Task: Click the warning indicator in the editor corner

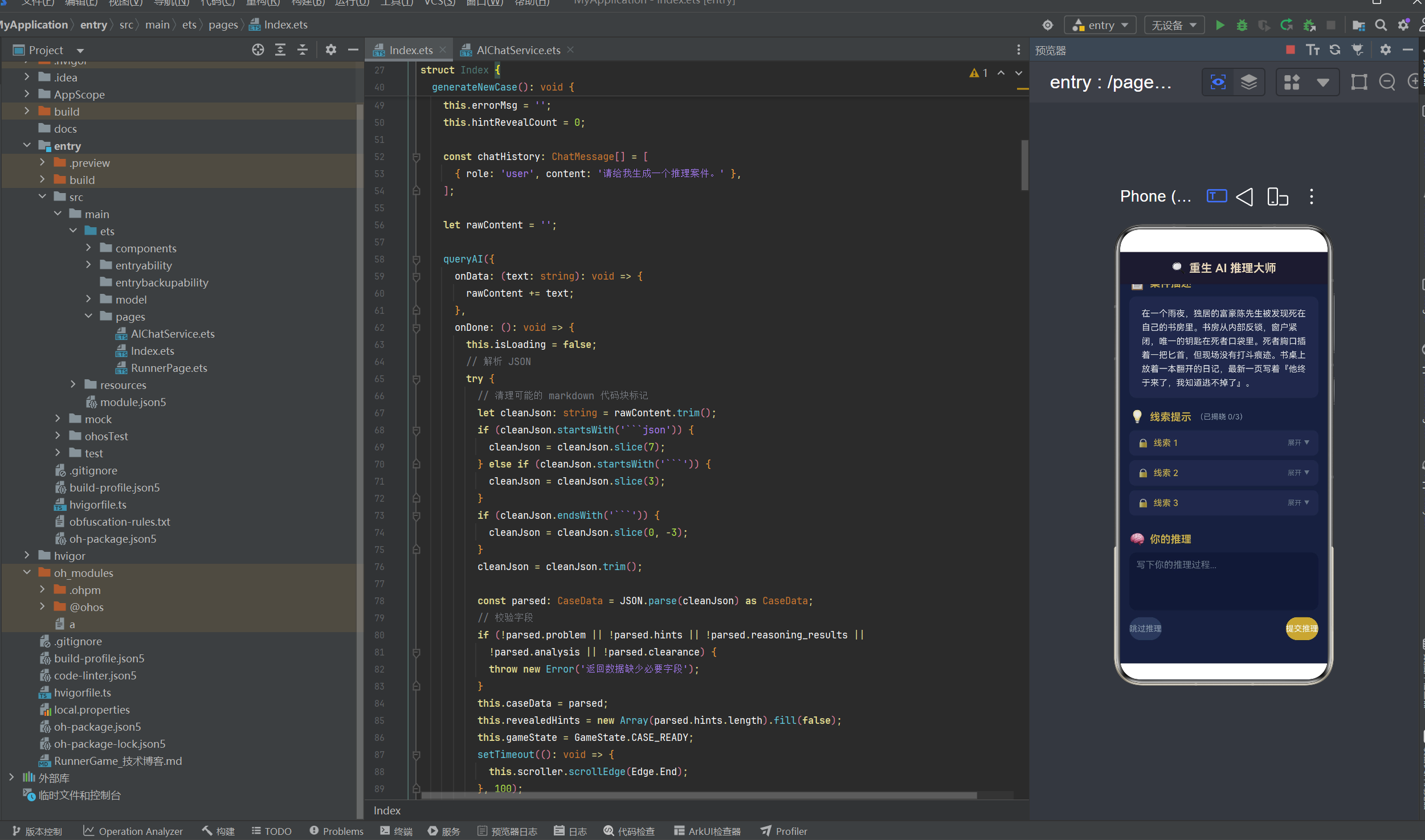Action: tap(978, 73)
